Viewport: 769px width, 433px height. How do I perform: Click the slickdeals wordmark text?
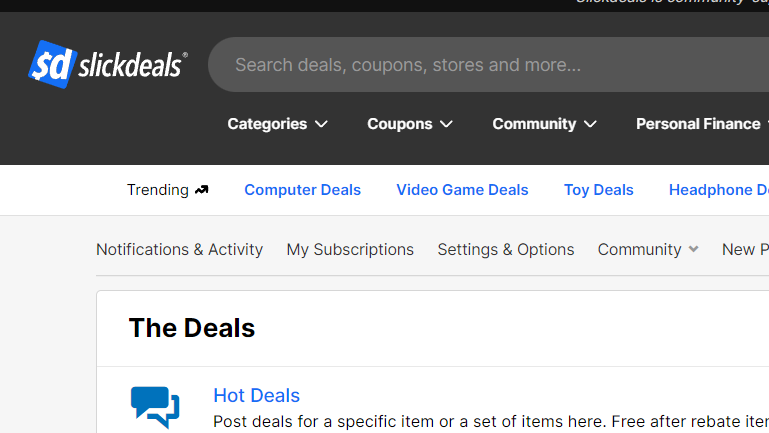133,65
